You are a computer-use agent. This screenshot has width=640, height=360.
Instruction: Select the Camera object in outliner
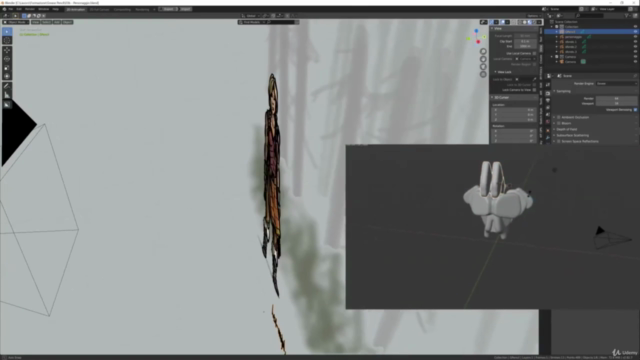(571, 62)
